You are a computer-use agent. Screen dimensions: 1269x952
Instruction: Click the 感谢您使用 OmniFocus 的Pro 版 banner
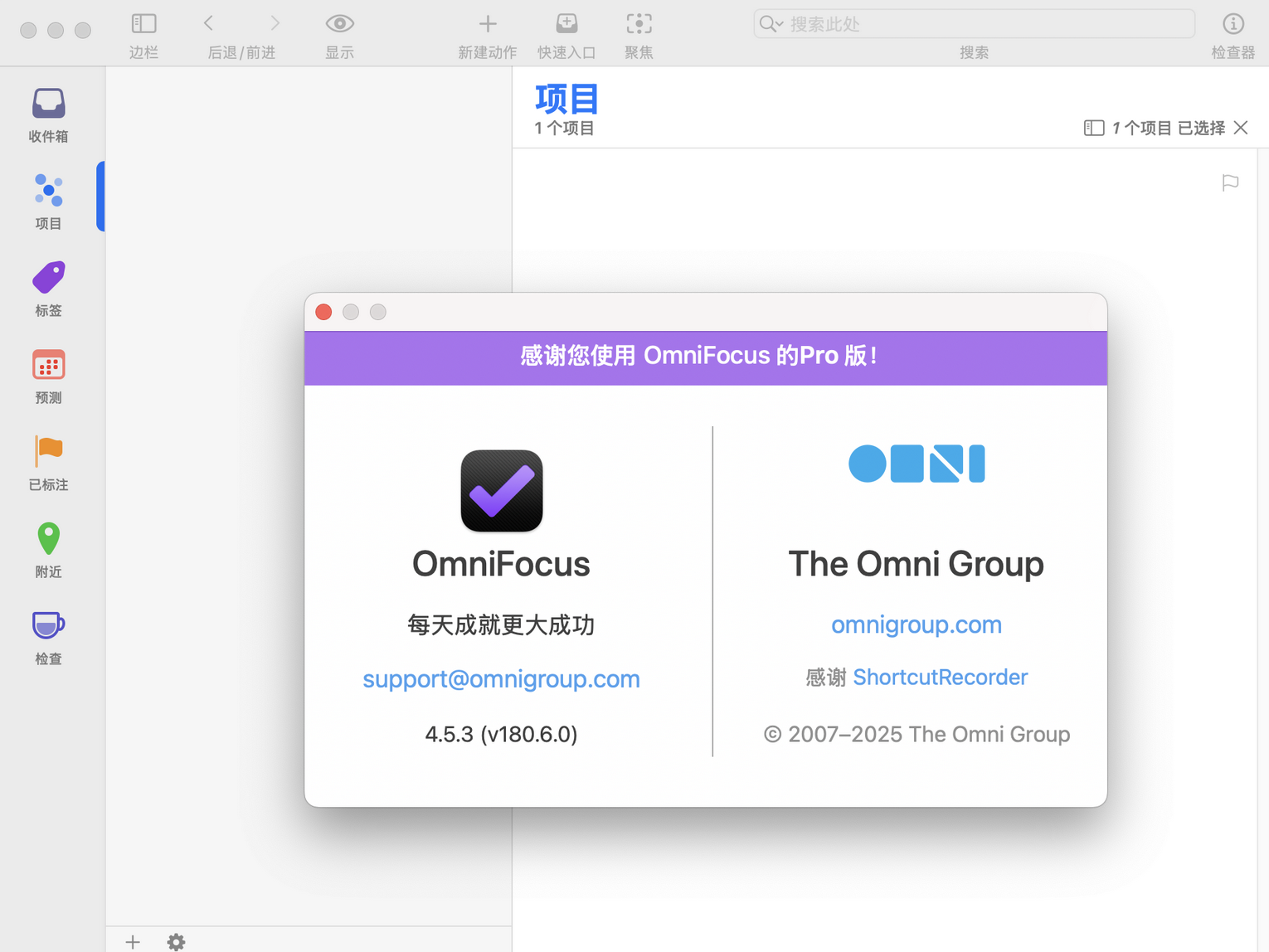coord(706,358)
